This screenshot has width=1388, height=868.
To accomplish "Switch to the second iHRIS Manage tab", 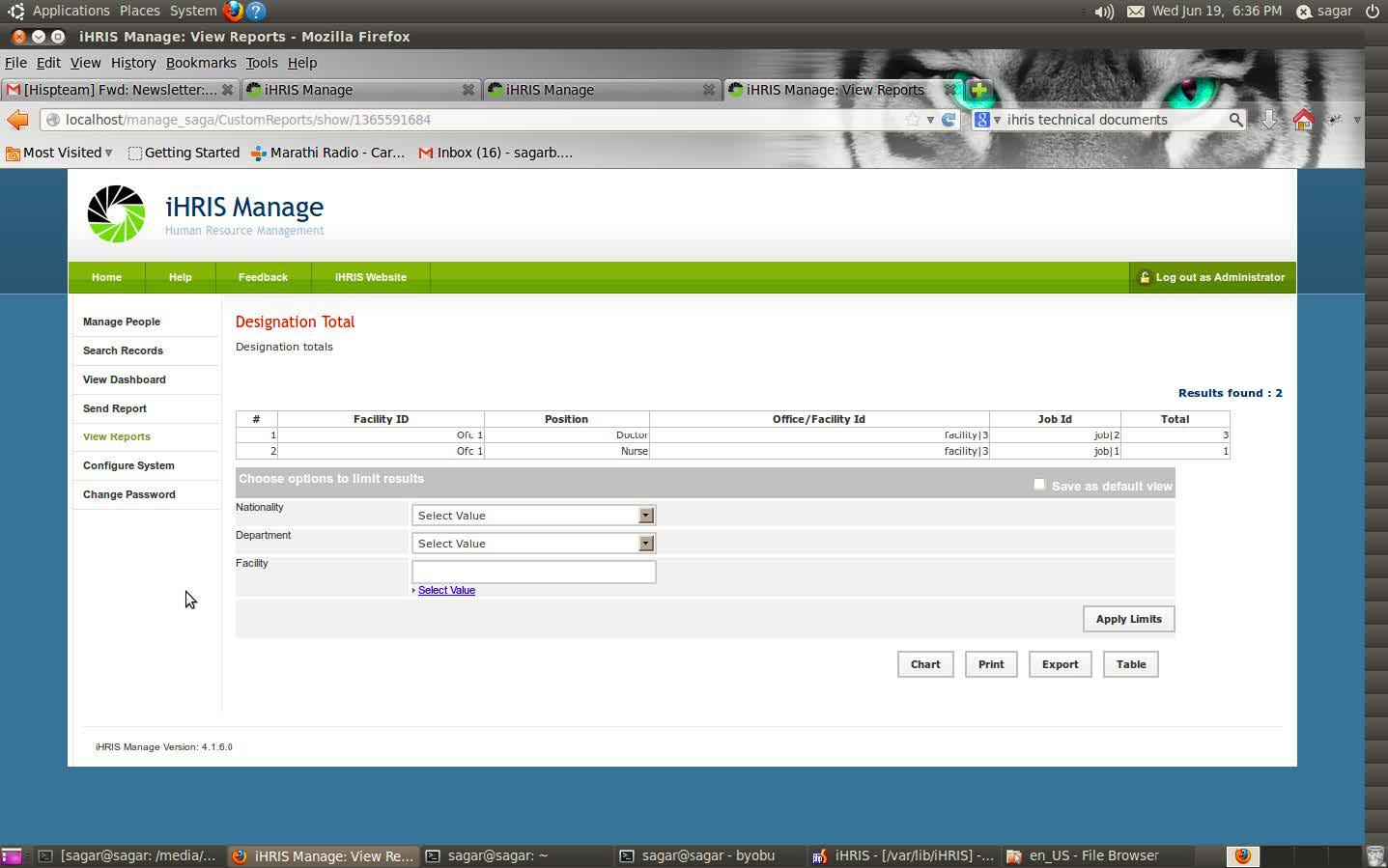I will [602, 90].
